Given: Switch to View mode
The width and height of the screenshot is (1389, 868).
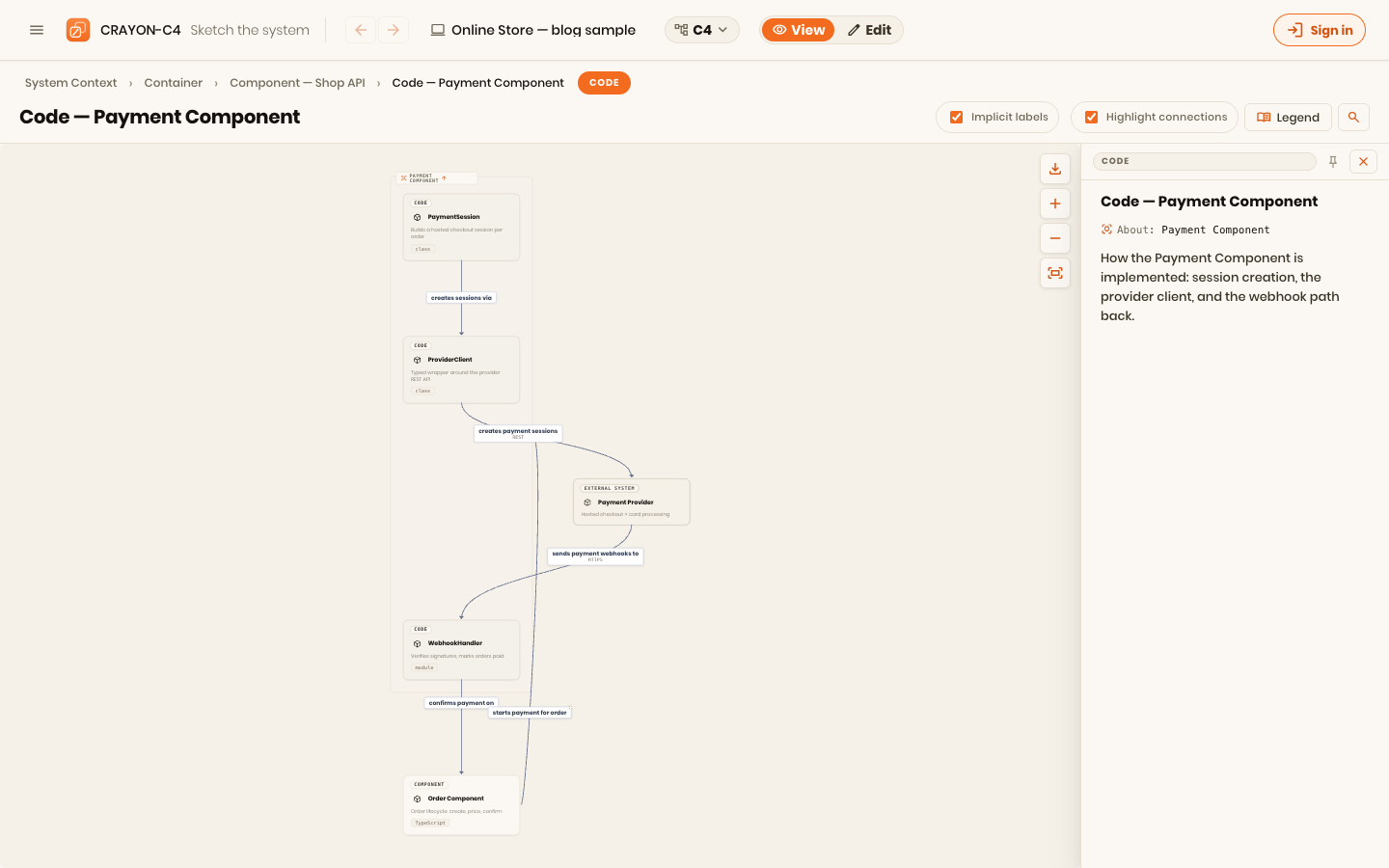Looking at the screenshot, I should tap(799, 30).
